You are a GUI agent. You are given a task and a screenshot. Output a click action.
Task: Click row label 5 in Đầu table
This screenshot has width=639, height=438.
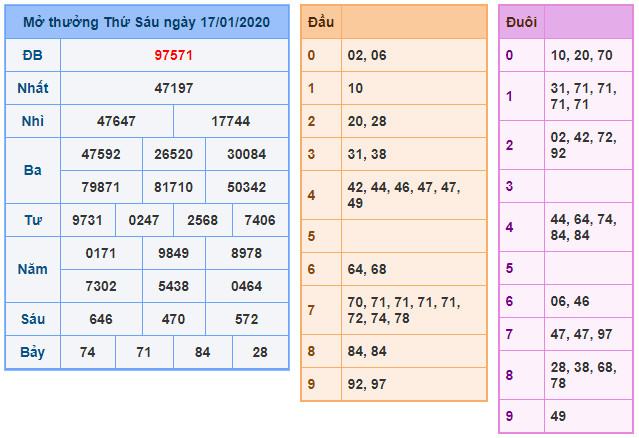311,236
